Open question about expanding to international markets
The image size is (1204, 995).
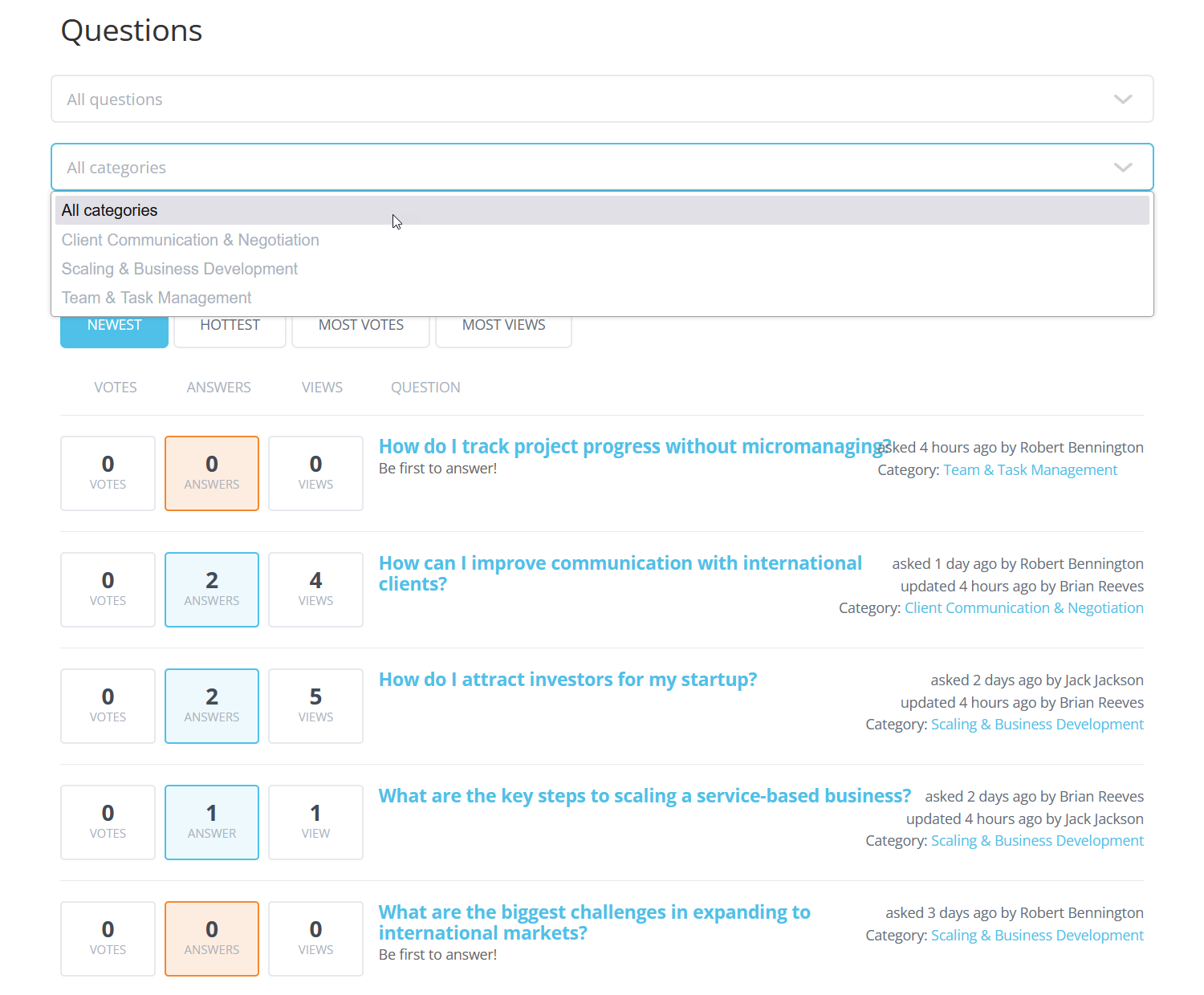point(595,922)
